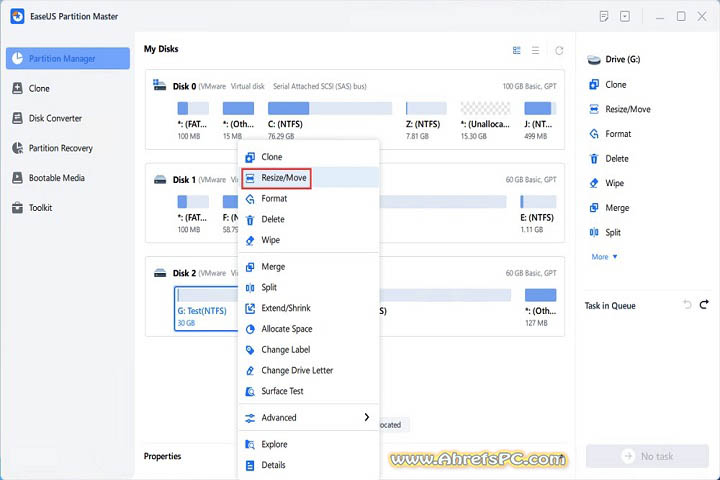The height and width of the screenshot is (480, 720).
Task: Open Partition Manager in sidebar
Action: pyautogui.click(x=68, y=58)
